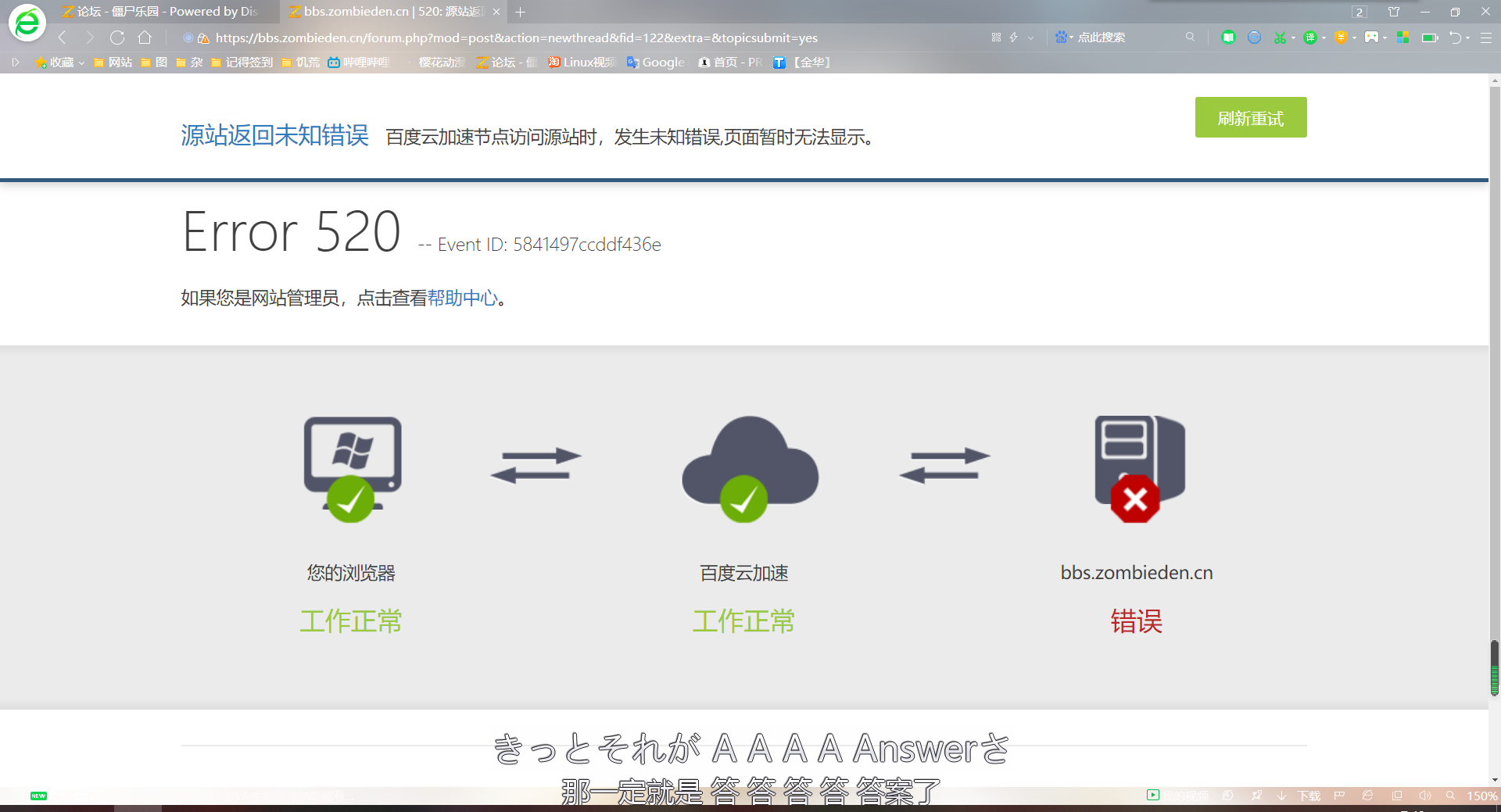Expand the translate icon's dropdown arrow
Viewport: 1501px width, 812px height.
coord(1324,37)
